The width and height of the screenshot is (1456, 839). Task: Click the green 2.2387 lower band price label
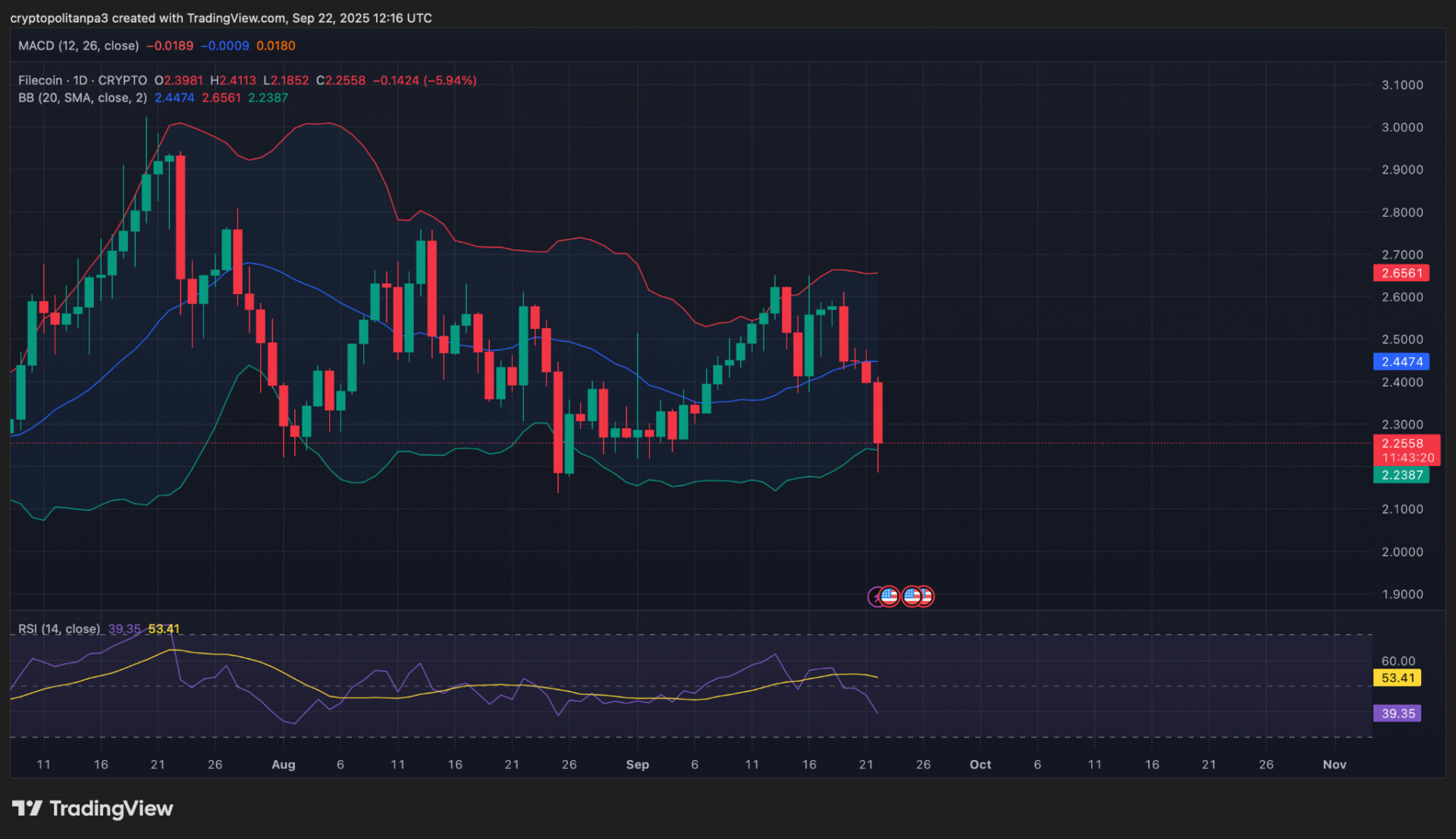point(1401,475)
